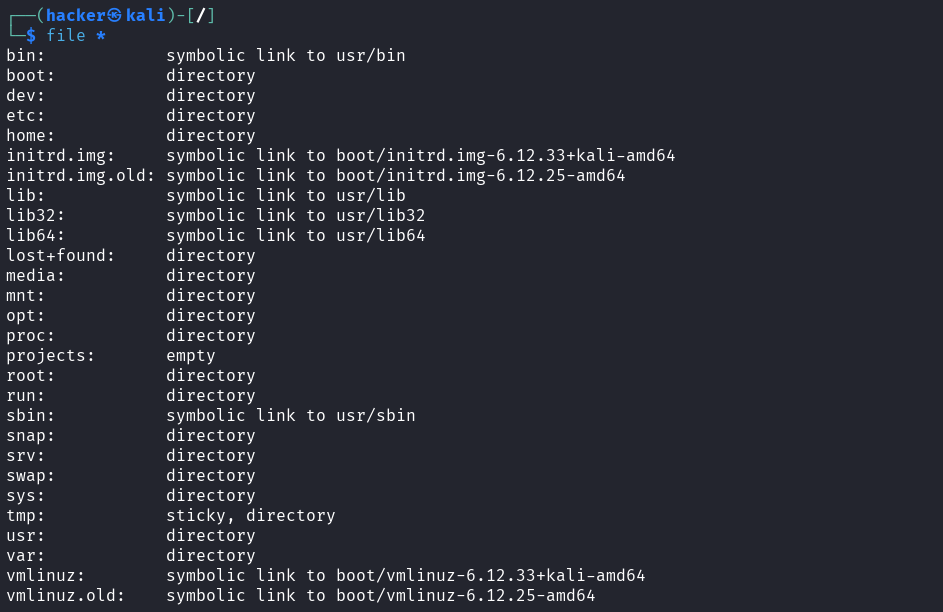943x612 pixels.
Task: Click the "projects:" entry name
Action: coord(51,355)
